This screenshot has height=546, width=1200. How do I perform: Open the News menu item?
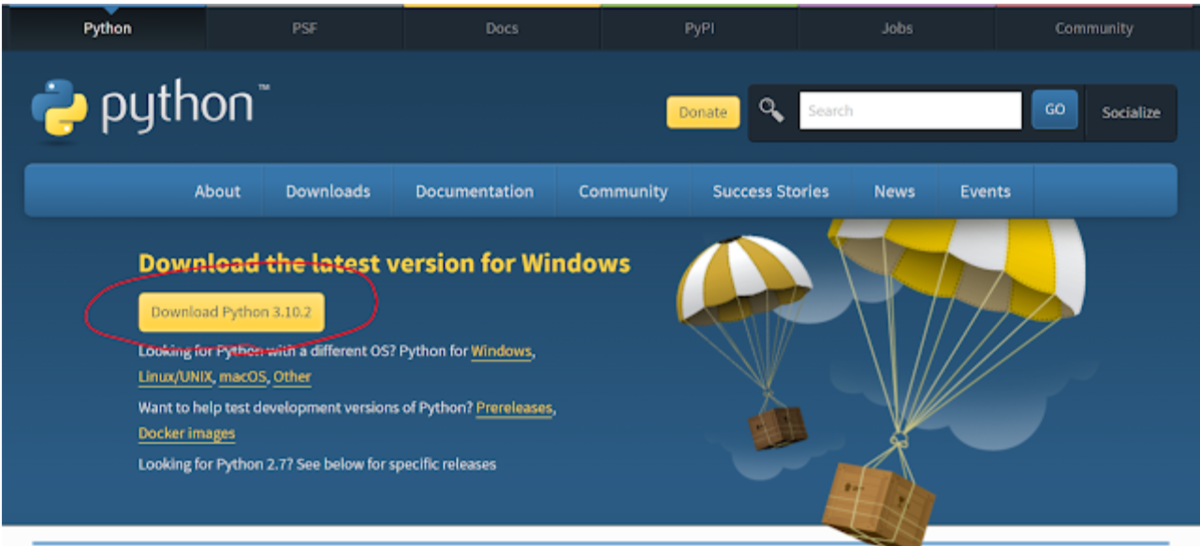point(894,191)
